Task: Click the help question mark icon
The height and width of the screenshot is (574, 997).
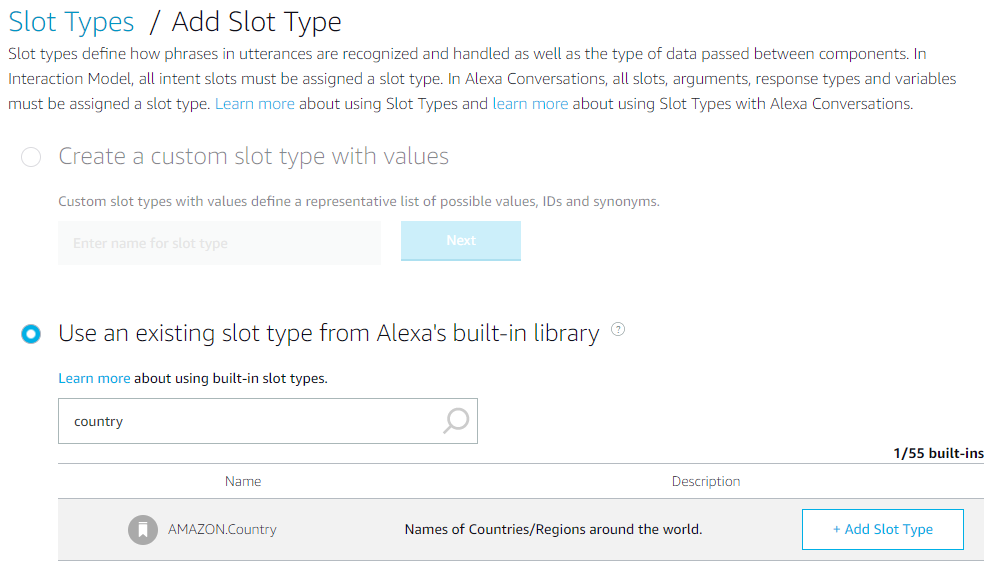Action: point(617,330)
